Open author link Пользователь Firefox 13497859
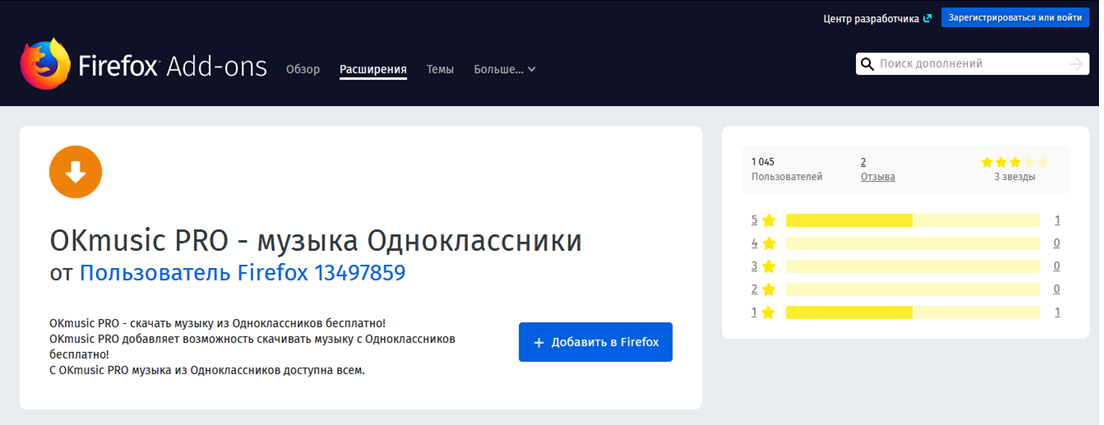Viewport: 1104px width, 425px height. (242, 272)
